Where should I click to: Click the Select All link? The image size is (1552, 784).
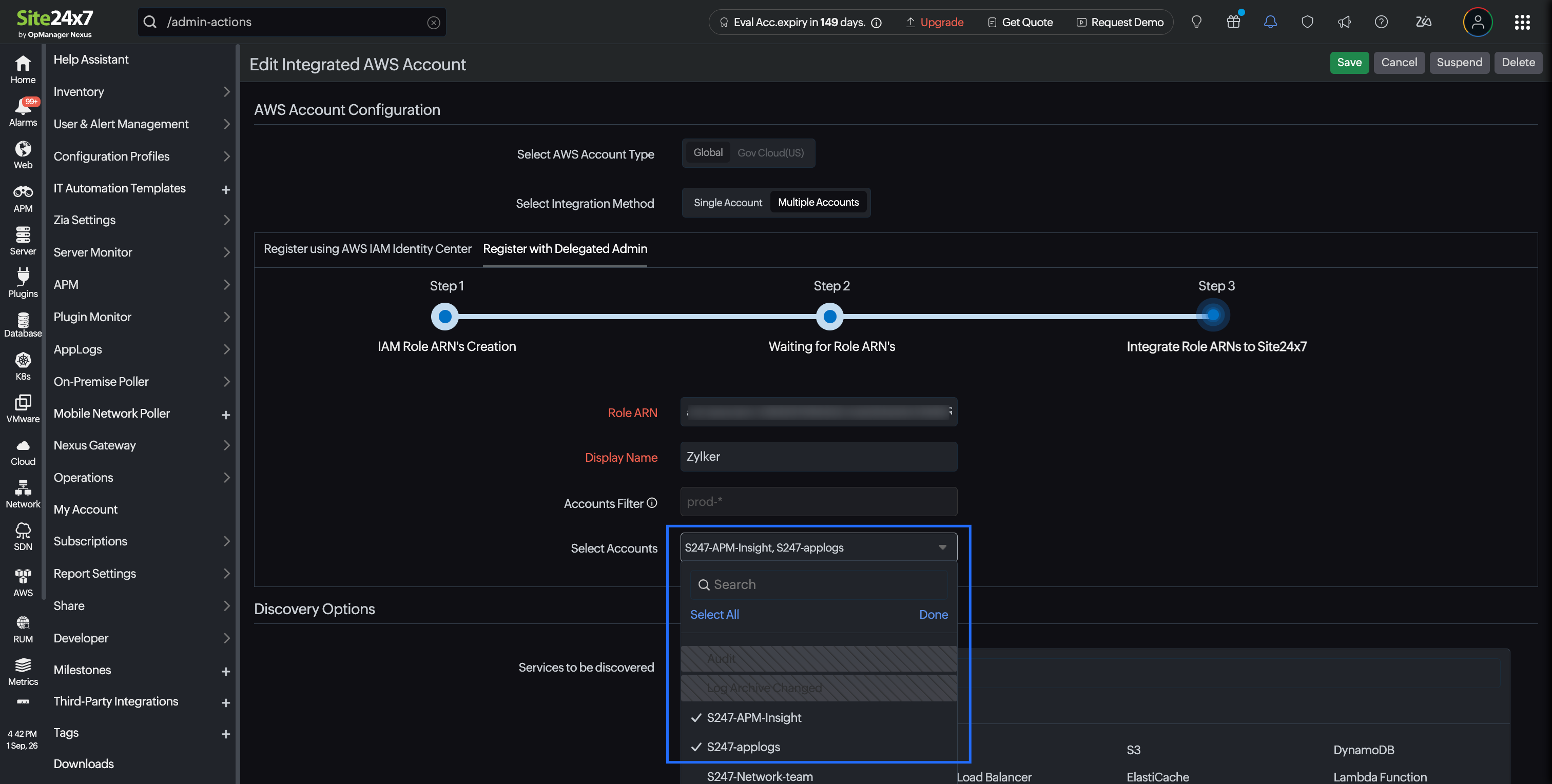(714, 614)
